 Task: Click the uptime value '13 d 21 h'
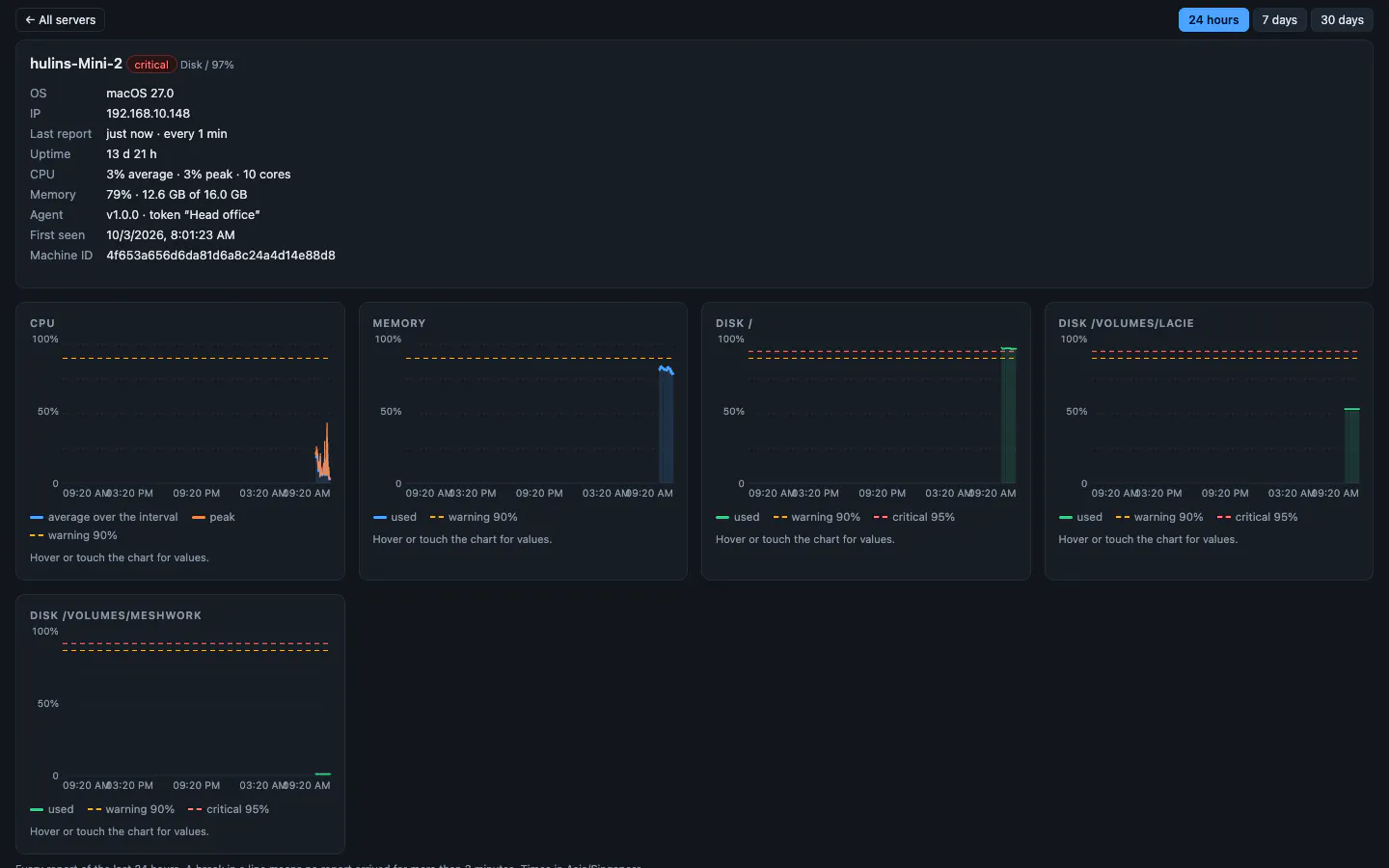click(x=131, y=154)
